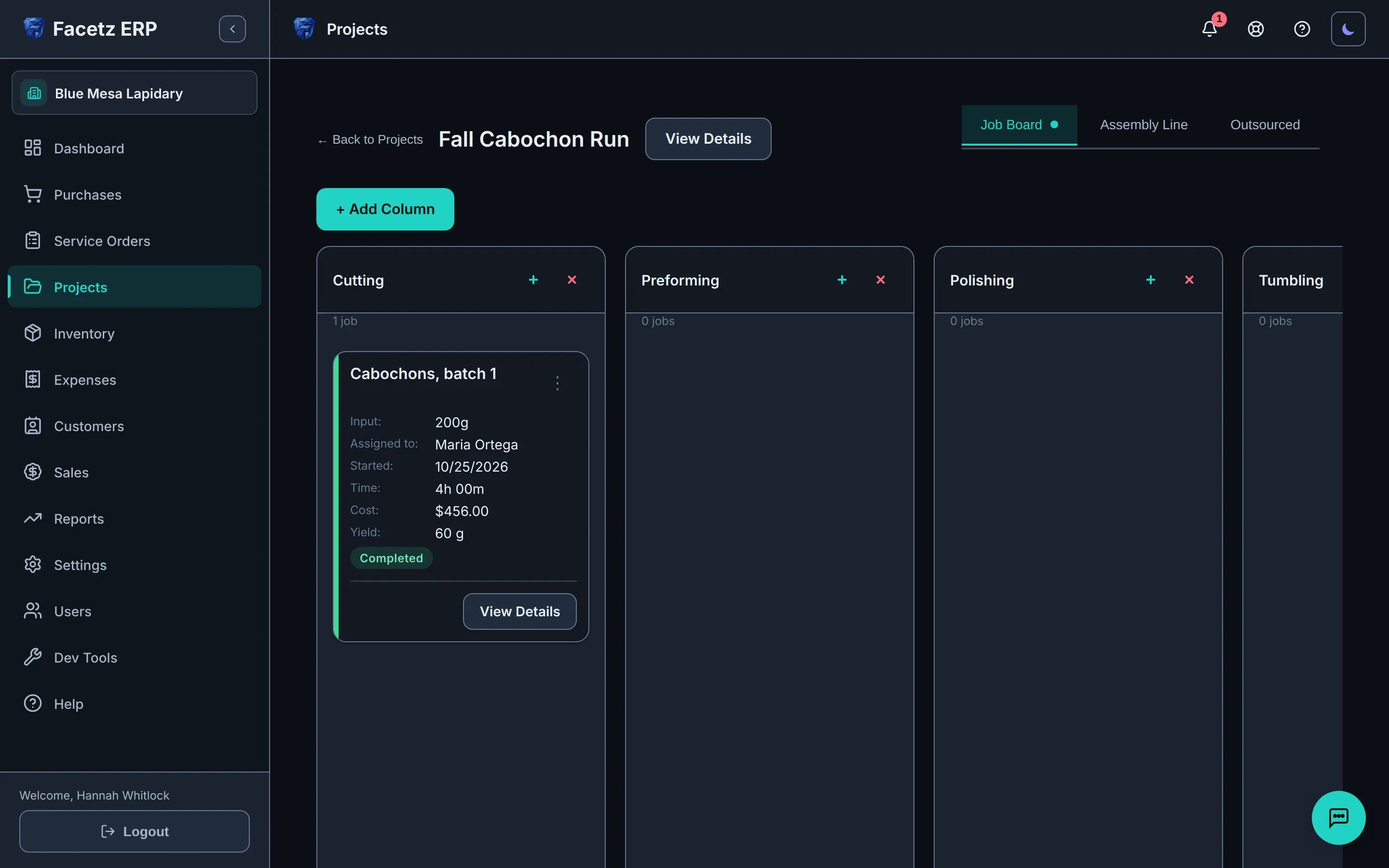Viewport: 1389px width, 868px height.
Task: Click the support lifebuoy icon
Action: pyautogui.click(x=1256, y=29)
